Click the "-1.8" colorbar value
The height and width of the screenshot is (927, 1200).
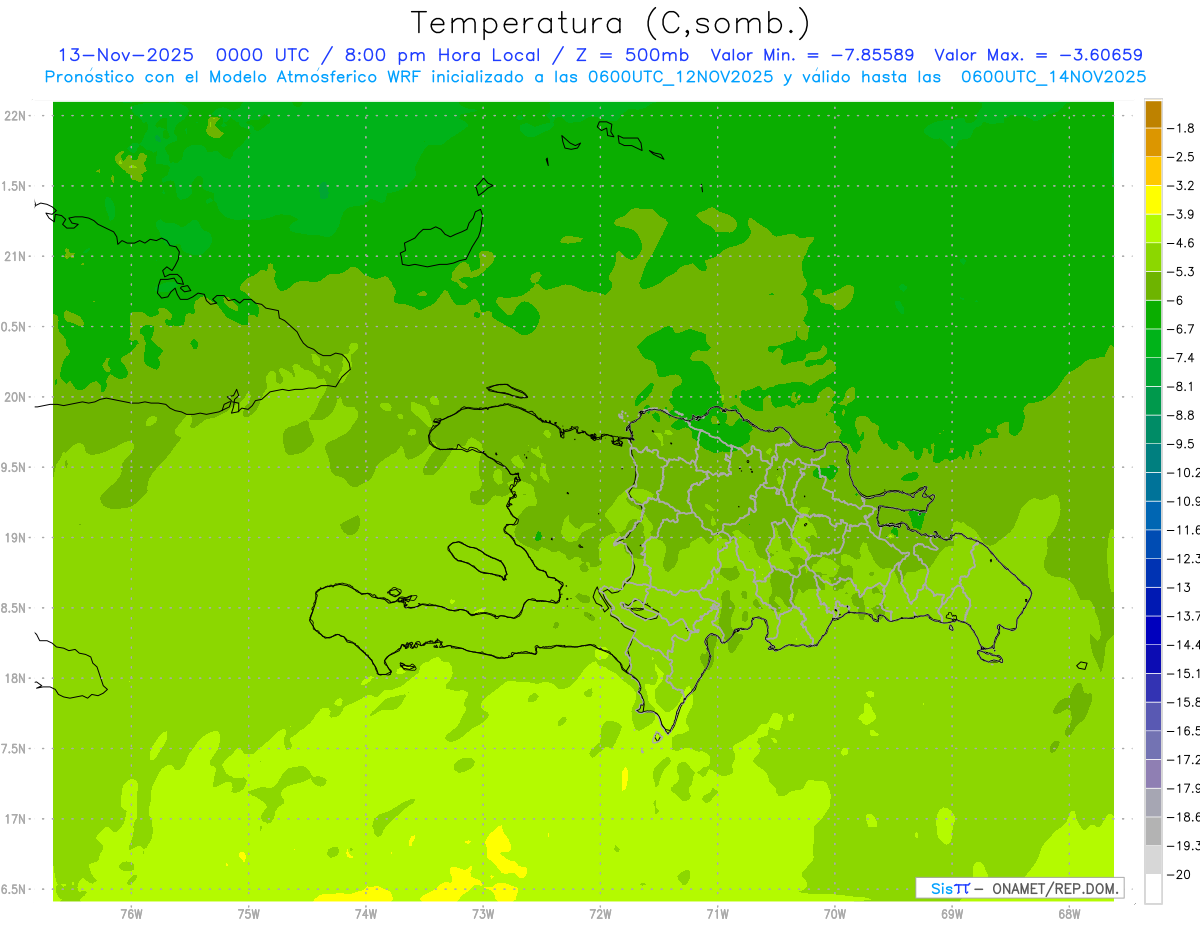pyautogui.click(x=1180, y=128)
